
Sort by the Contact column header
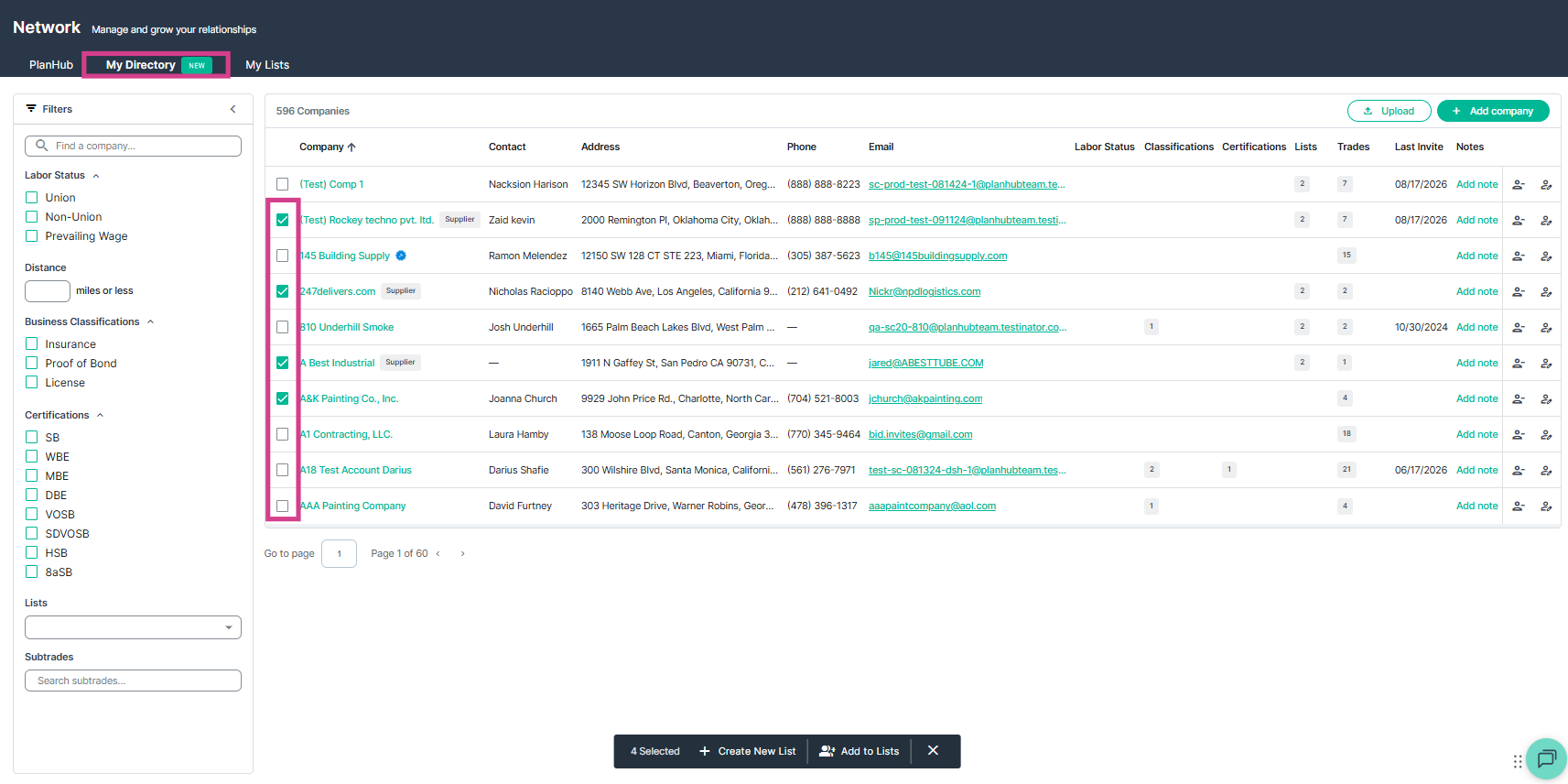pyautogui.click(x=507, y=147)
